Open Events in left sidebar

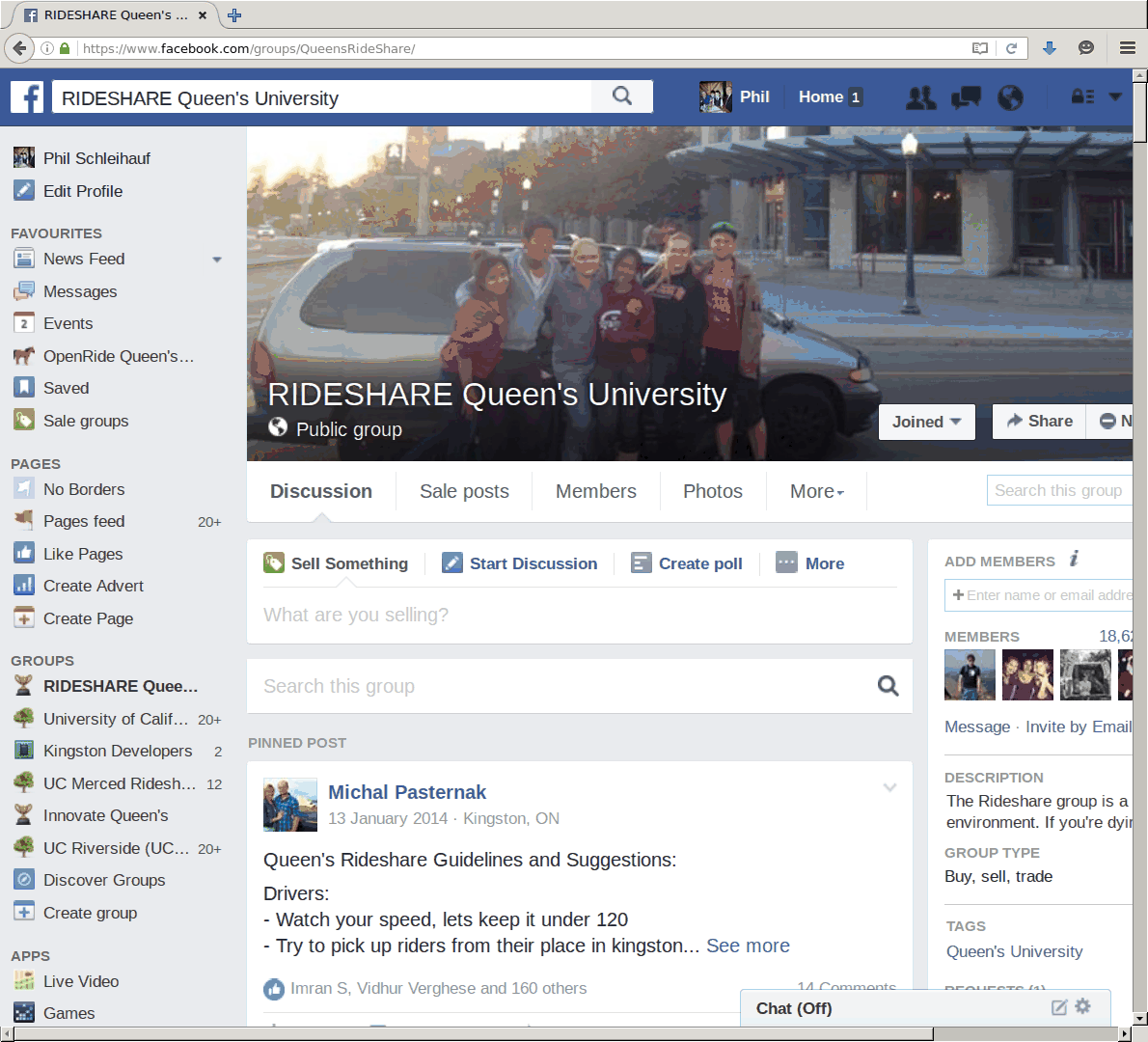[68, 323]
